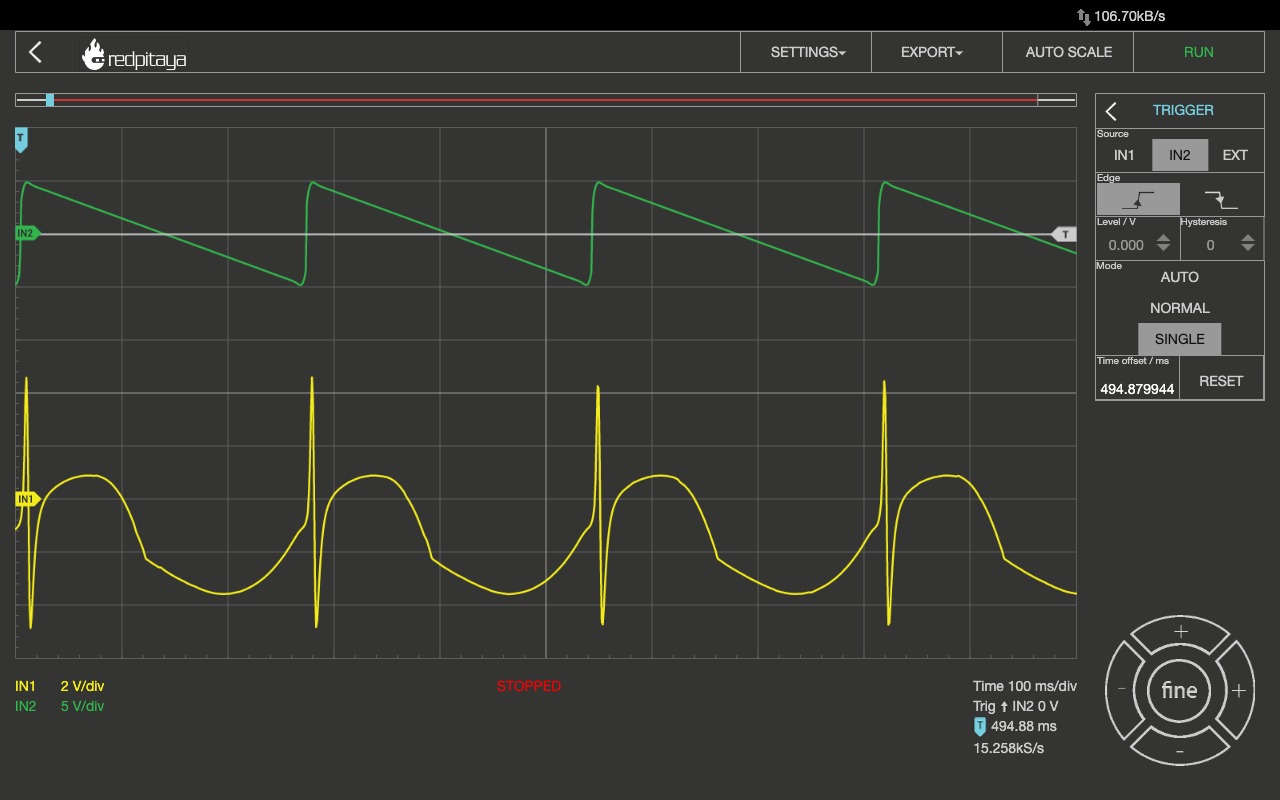Click the Time 100 ms/div readout

1025,686
